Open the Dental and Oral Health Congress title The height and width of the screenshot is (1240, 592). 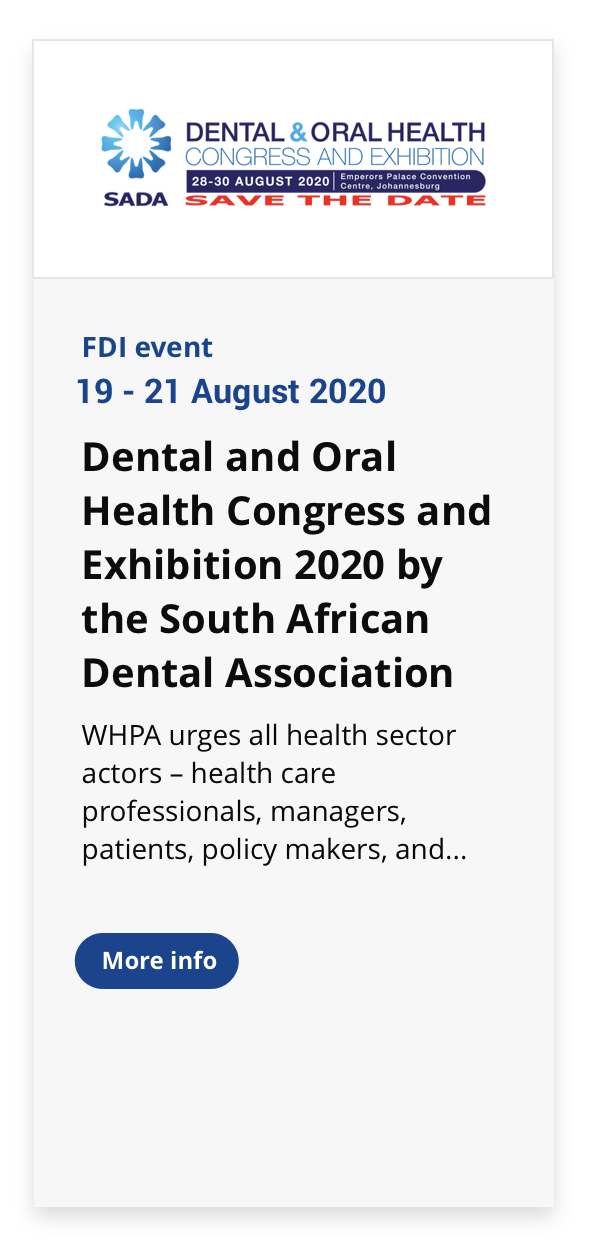(286, 565)
